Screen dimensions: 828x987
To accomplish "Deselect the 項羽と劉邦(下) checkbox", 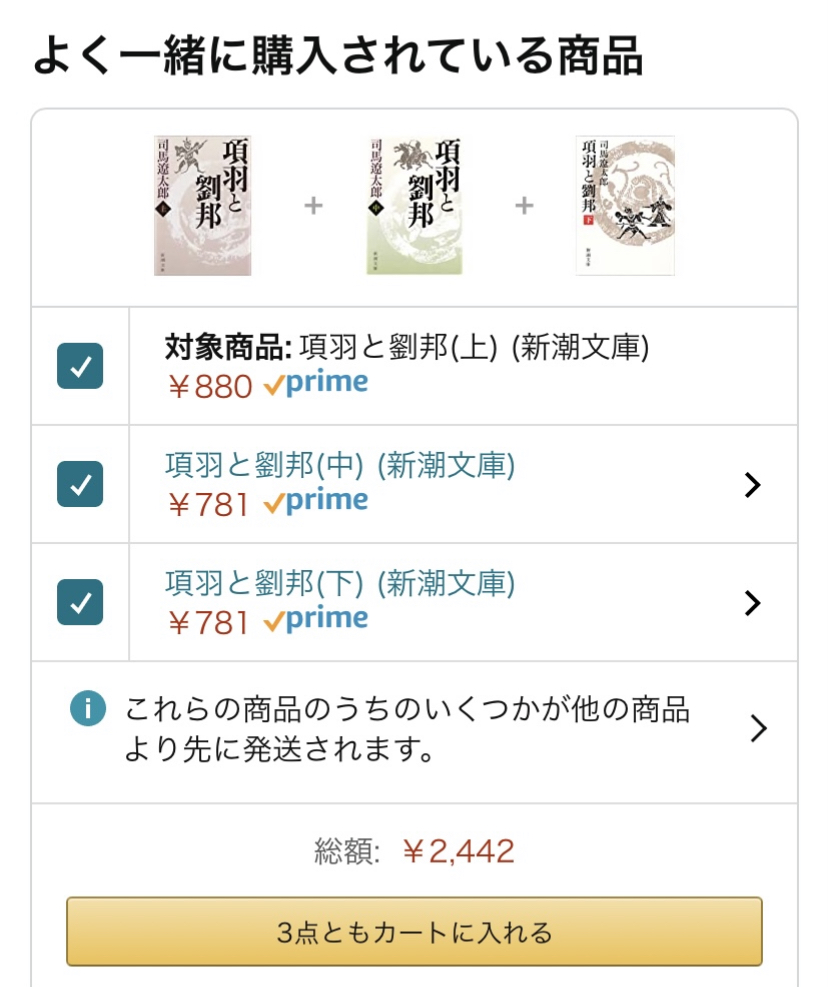I will coord(80,602).
